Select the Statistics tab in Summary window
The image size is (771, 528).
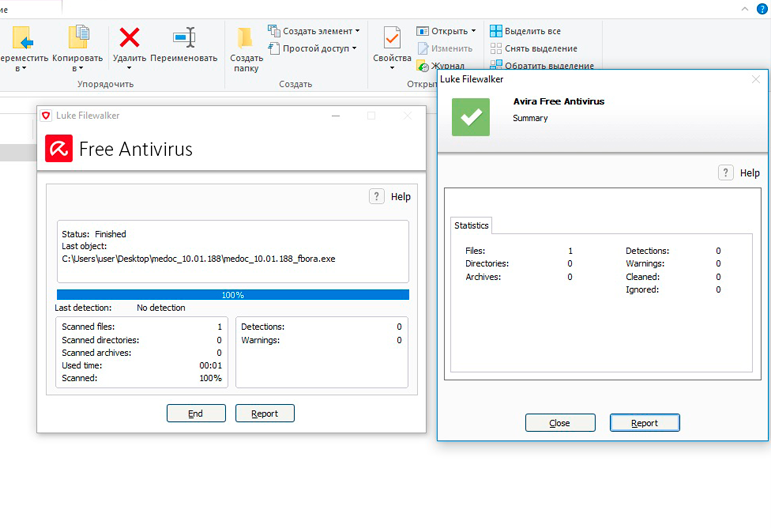(x=471, y=226)
